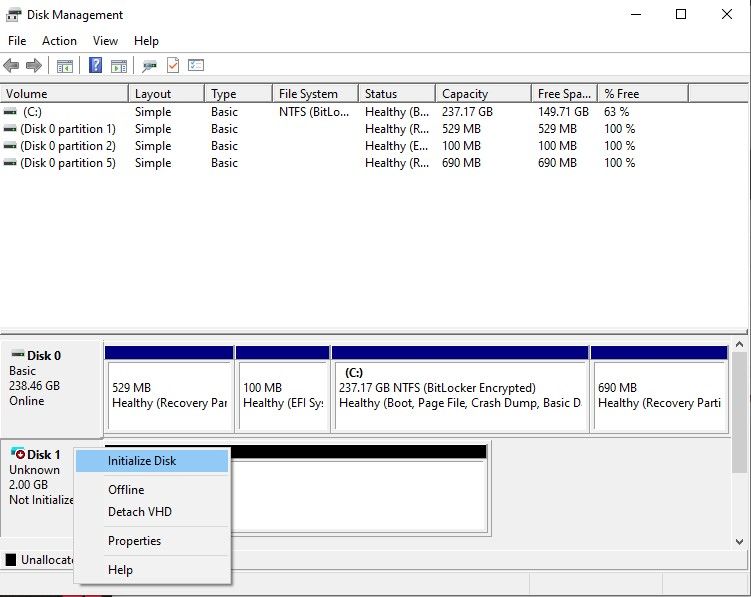This screenshot has height=597, width=751.
Task: Select the 100 MB EFI System partition block
Action: pos(283,390)
